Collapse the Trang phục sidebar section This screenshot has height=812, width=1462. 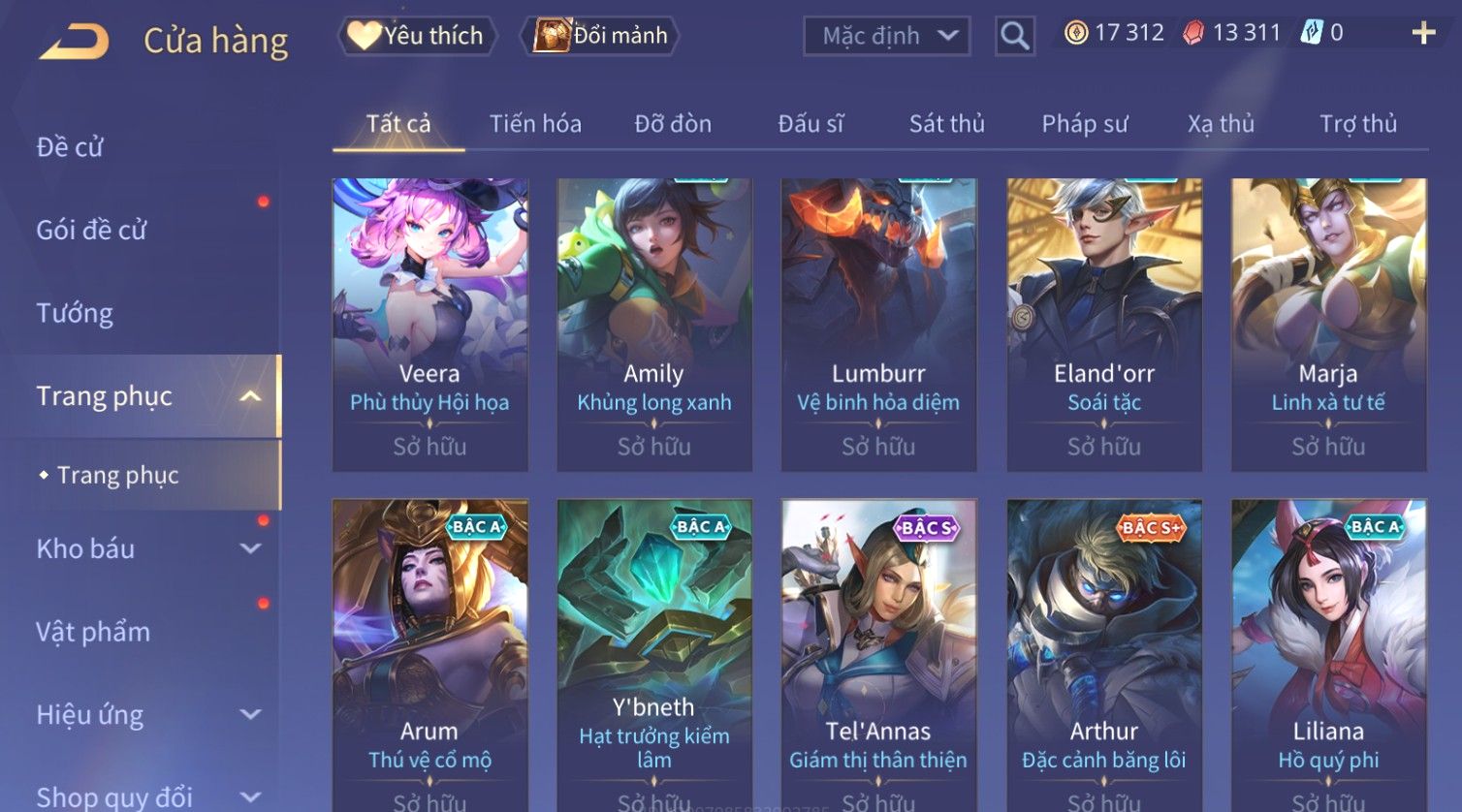tap(250, 396)
